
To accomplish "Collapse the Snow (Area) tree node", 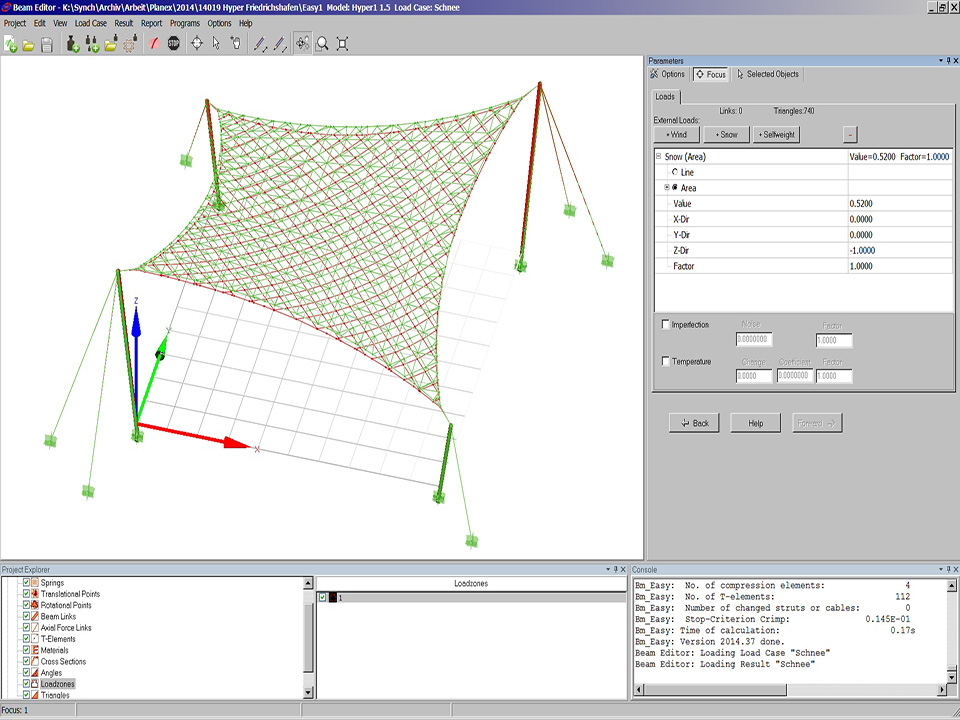I will (658, 157).
